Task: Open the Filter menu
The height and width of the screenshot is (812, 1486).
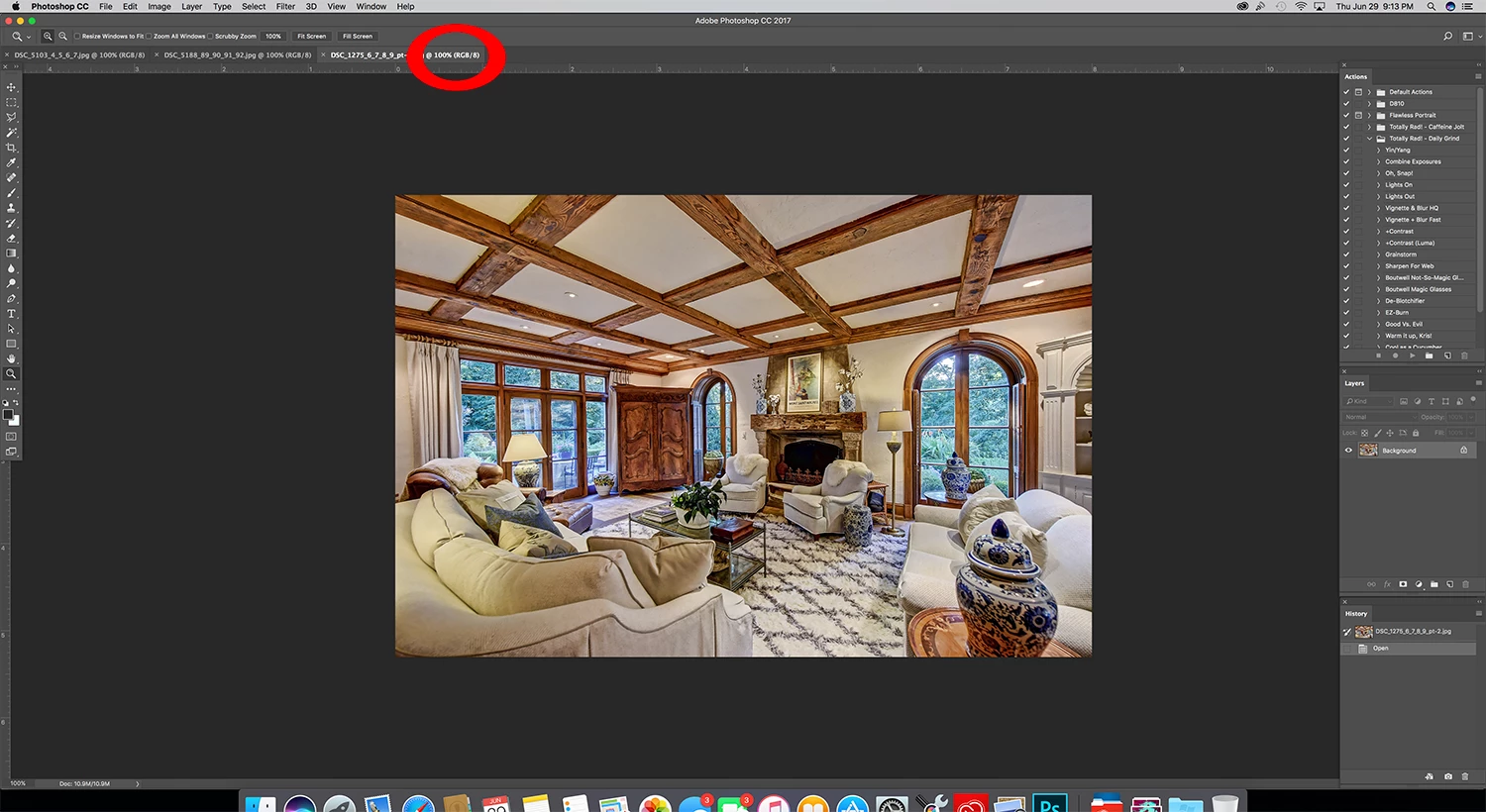Action: point(285,6)
